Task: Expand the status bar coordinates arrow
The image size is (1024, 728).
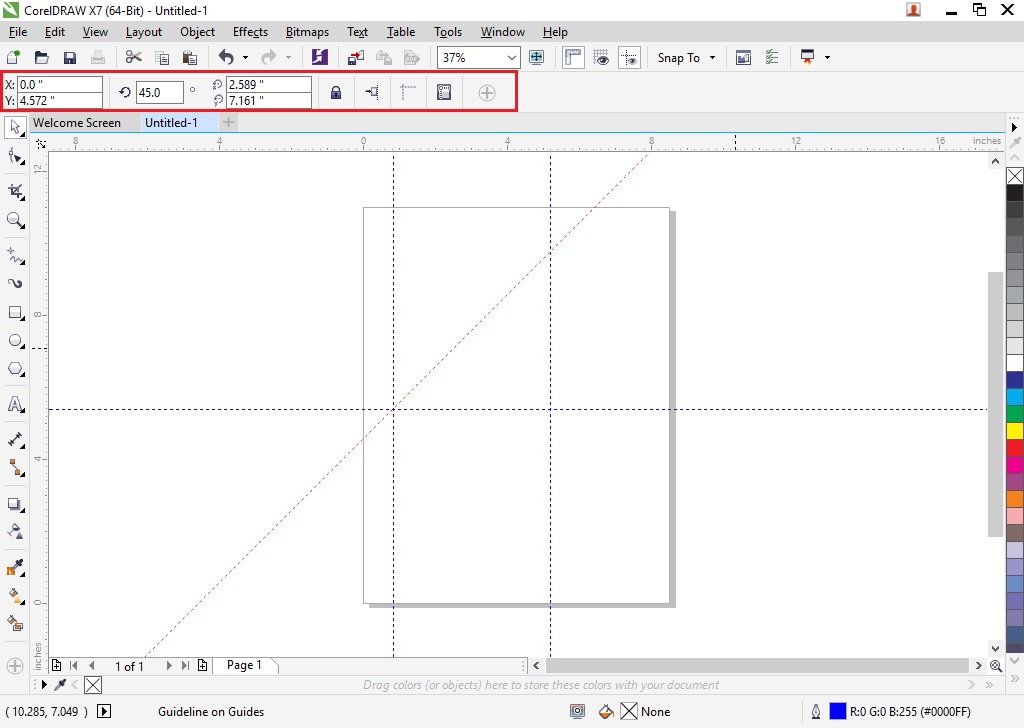Action: [104, 711]
